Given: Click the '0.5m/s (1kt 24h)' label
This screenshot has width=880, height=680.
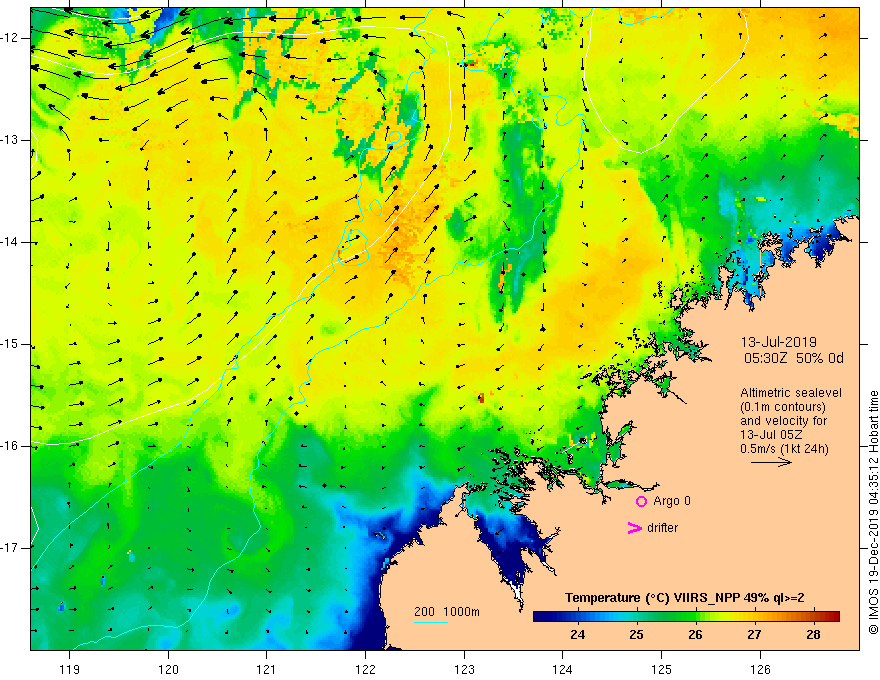Looking at the screenshot, I should (x=784, y=449).
